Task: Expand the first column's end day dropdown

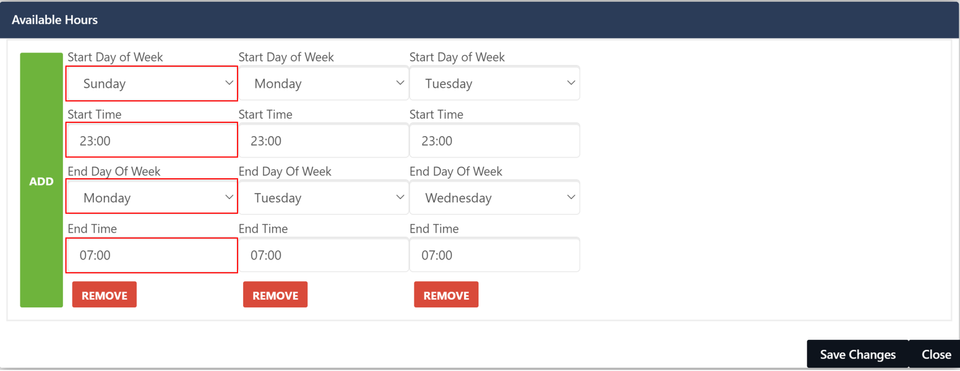Action: tap(151, 197)
